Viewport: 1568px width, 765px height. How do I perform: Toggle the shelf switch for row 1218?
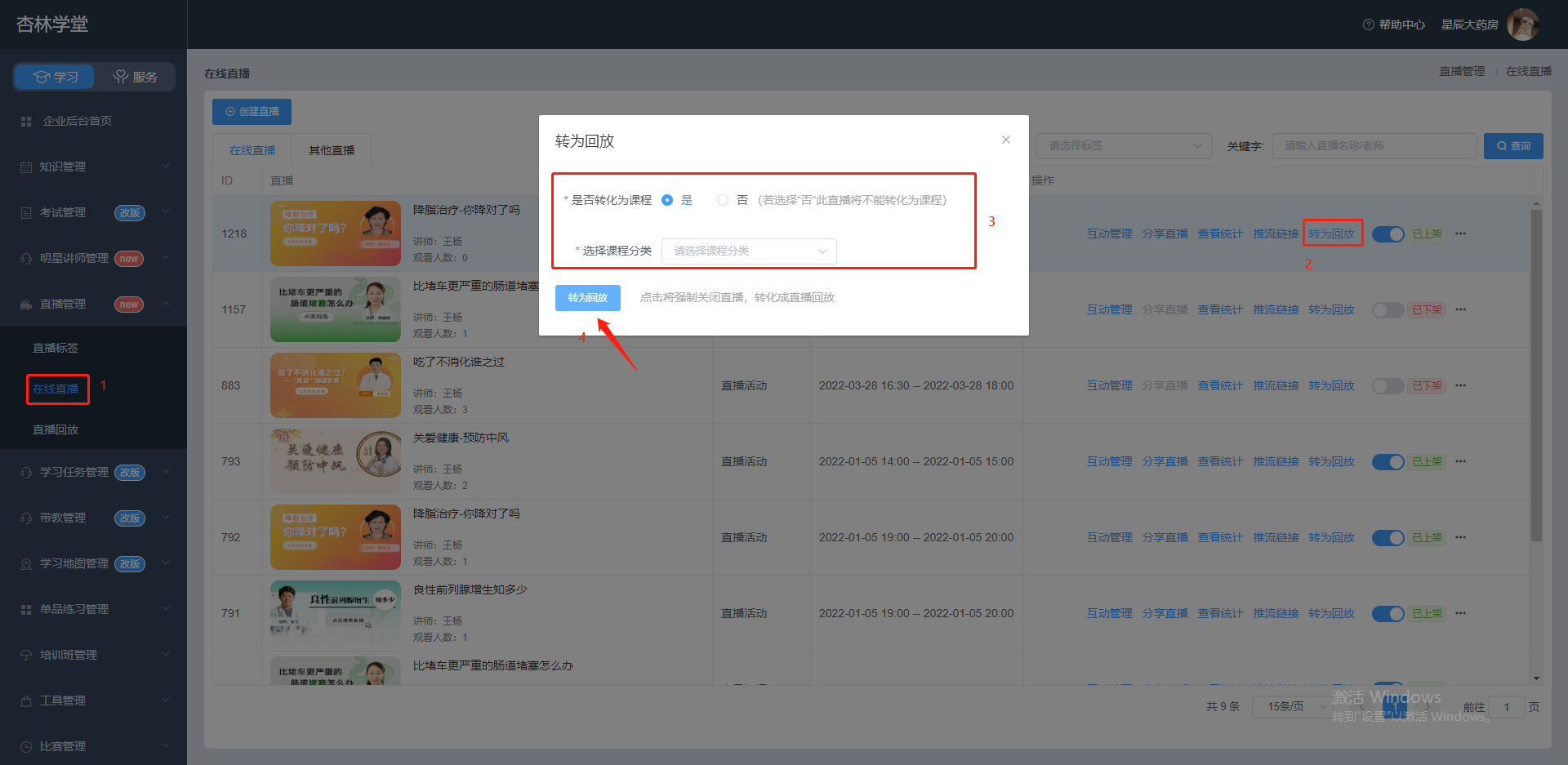tap(1388, 234)
